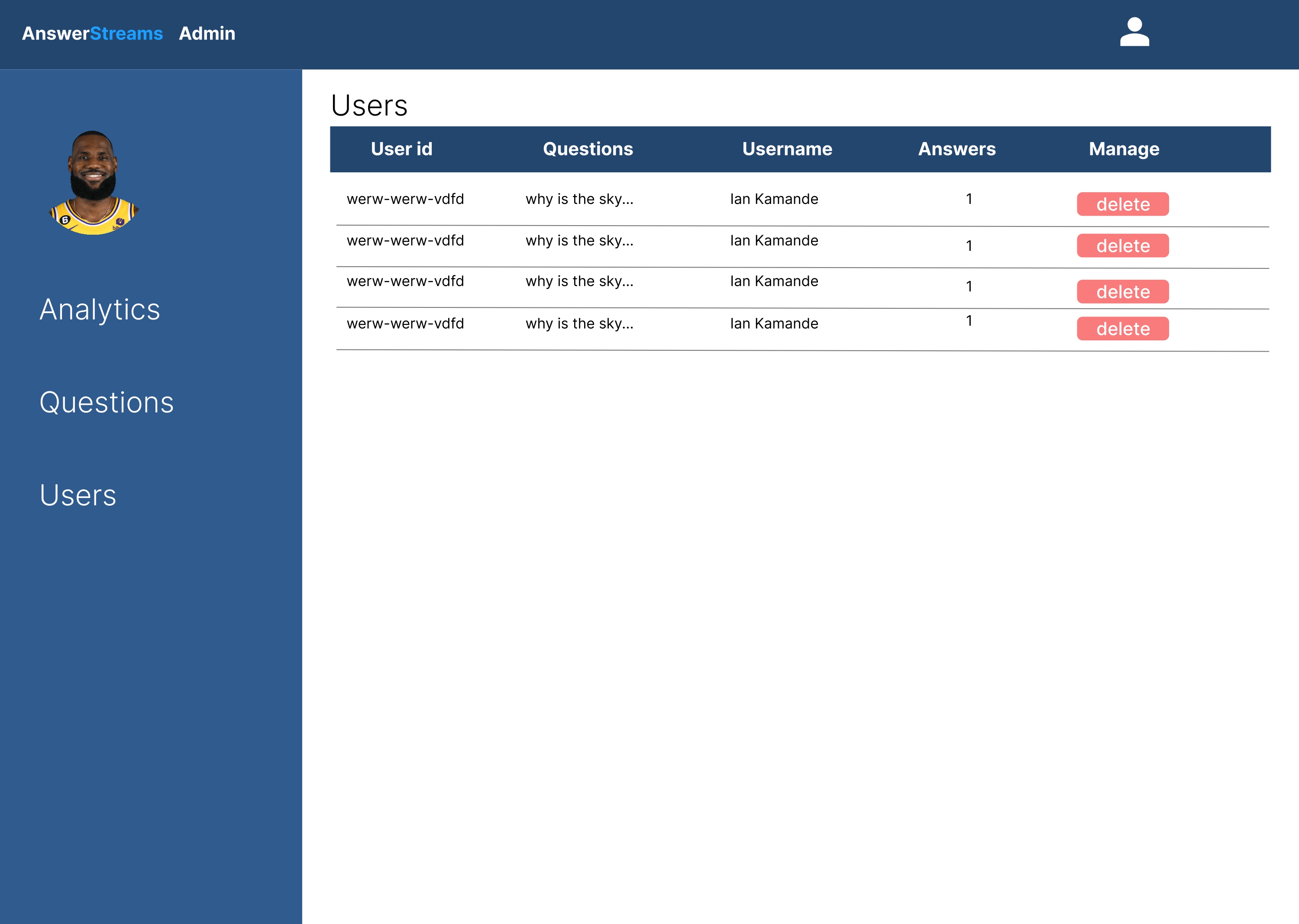This screenshot has width=1299, height=924.
Task: Open the Questions section
Action: coord(107,403)
